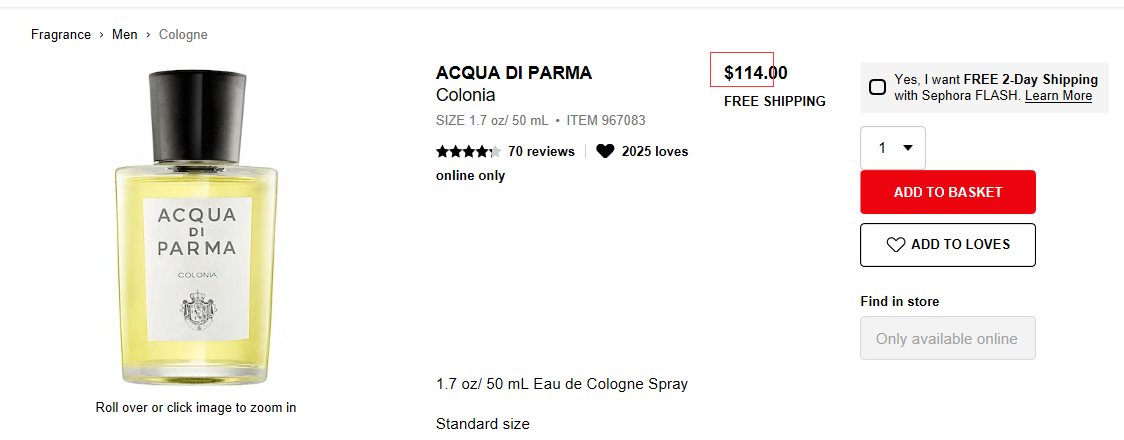The image size is (1124, 440).
Task: Navigate to Men breadcrumb category
Action: point(125,35)
